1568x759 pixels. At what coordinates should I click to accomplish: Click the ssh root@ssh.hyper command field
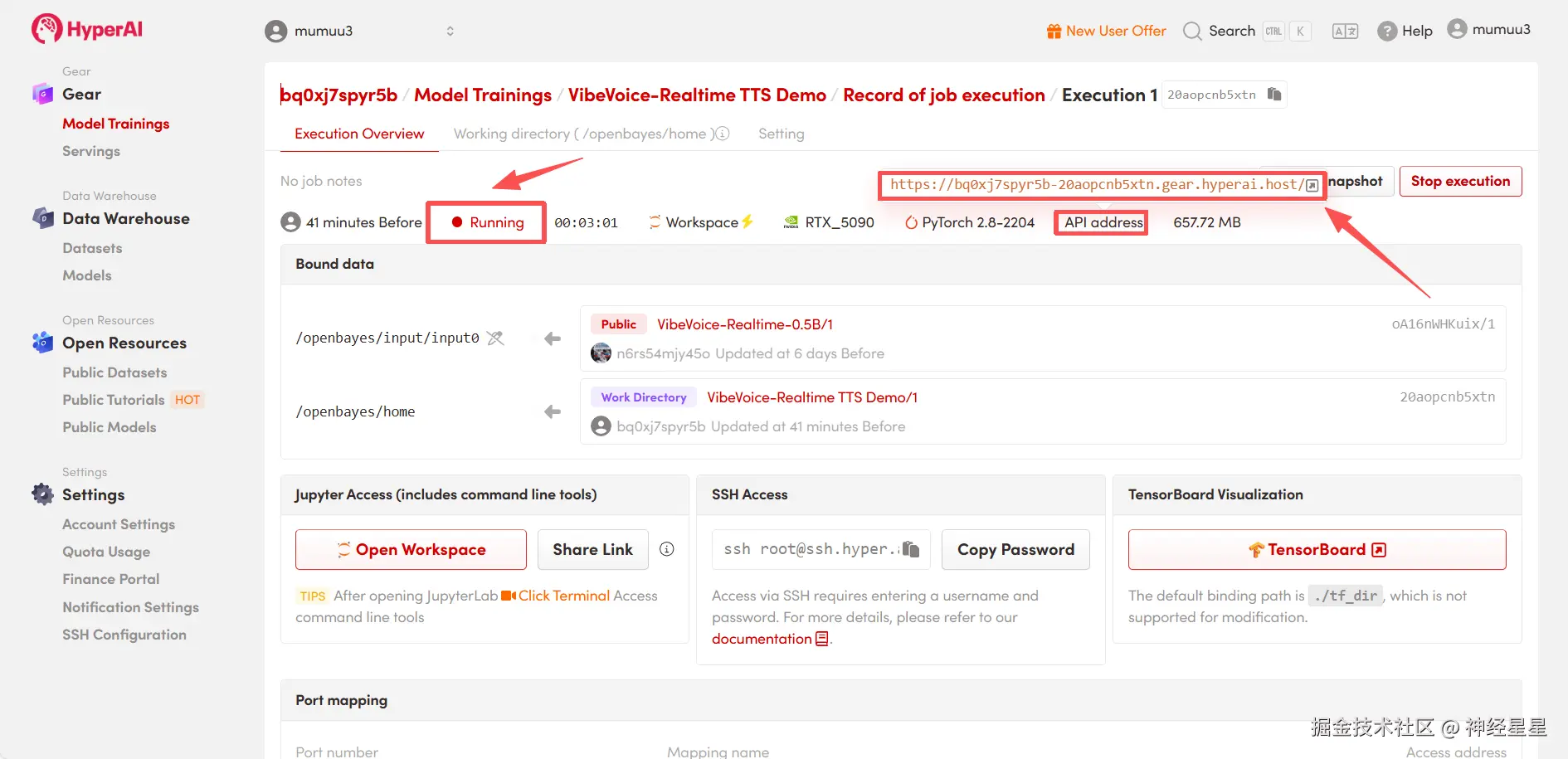coord(821,549)
